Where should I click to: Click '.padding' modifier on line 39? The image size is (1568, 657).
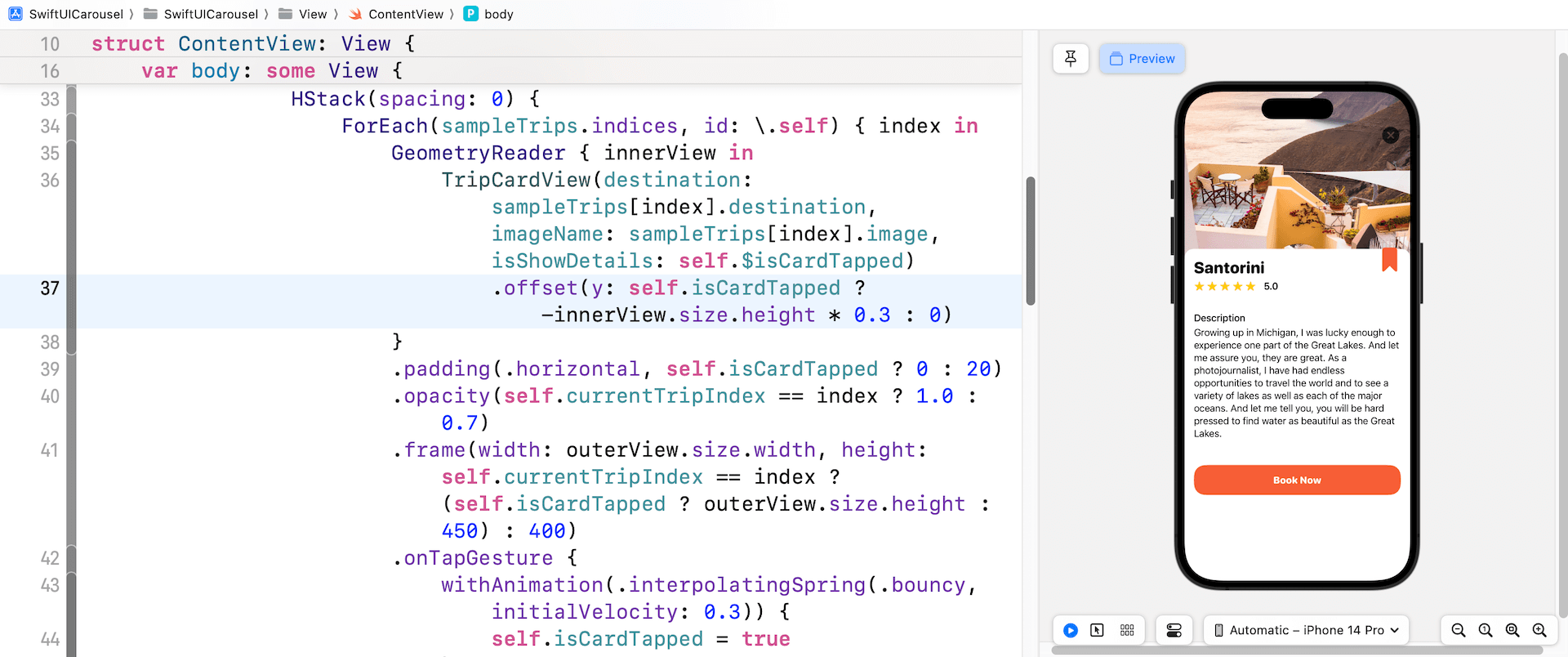click(x=441, y=369)
